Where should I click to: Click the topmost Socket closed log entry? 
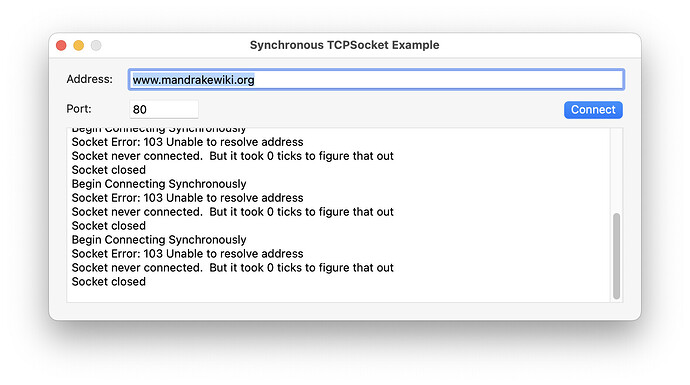click(109, 170)
